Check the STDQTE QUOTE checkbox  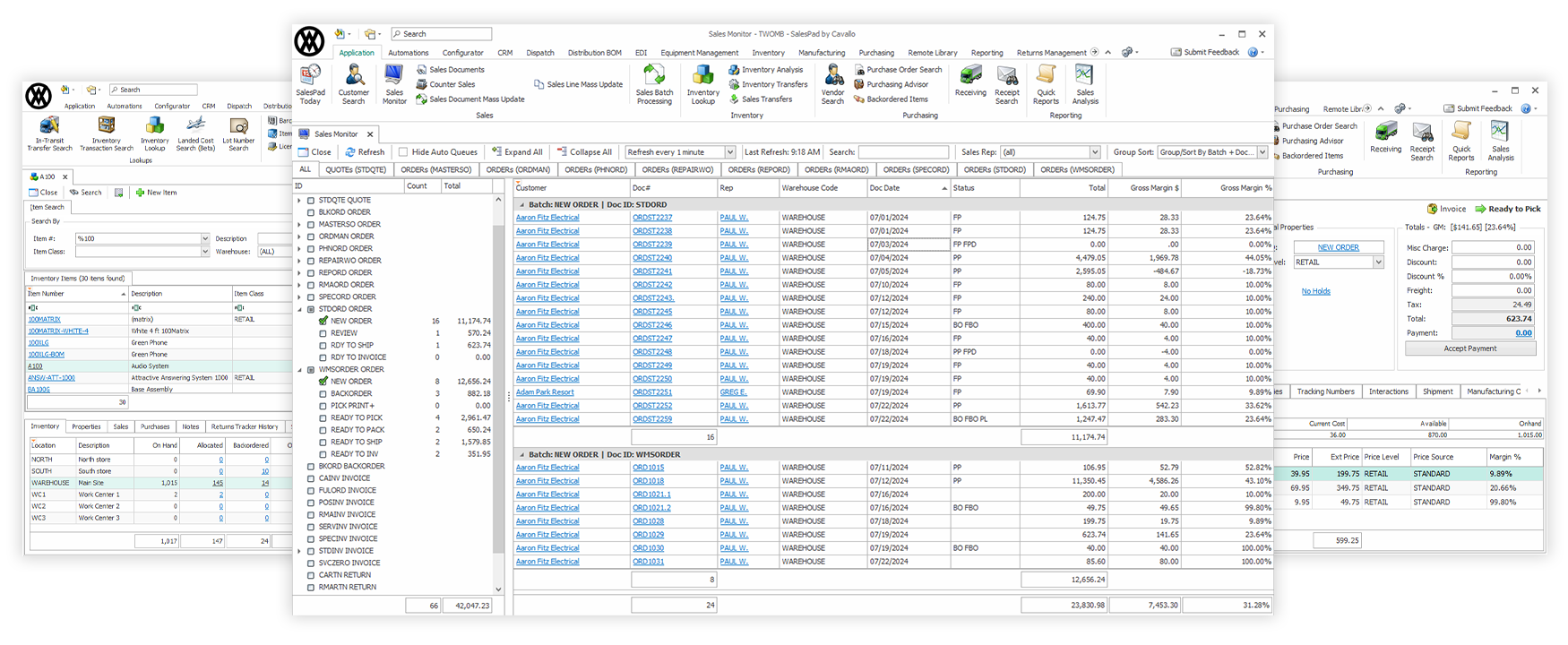(311, 201)
